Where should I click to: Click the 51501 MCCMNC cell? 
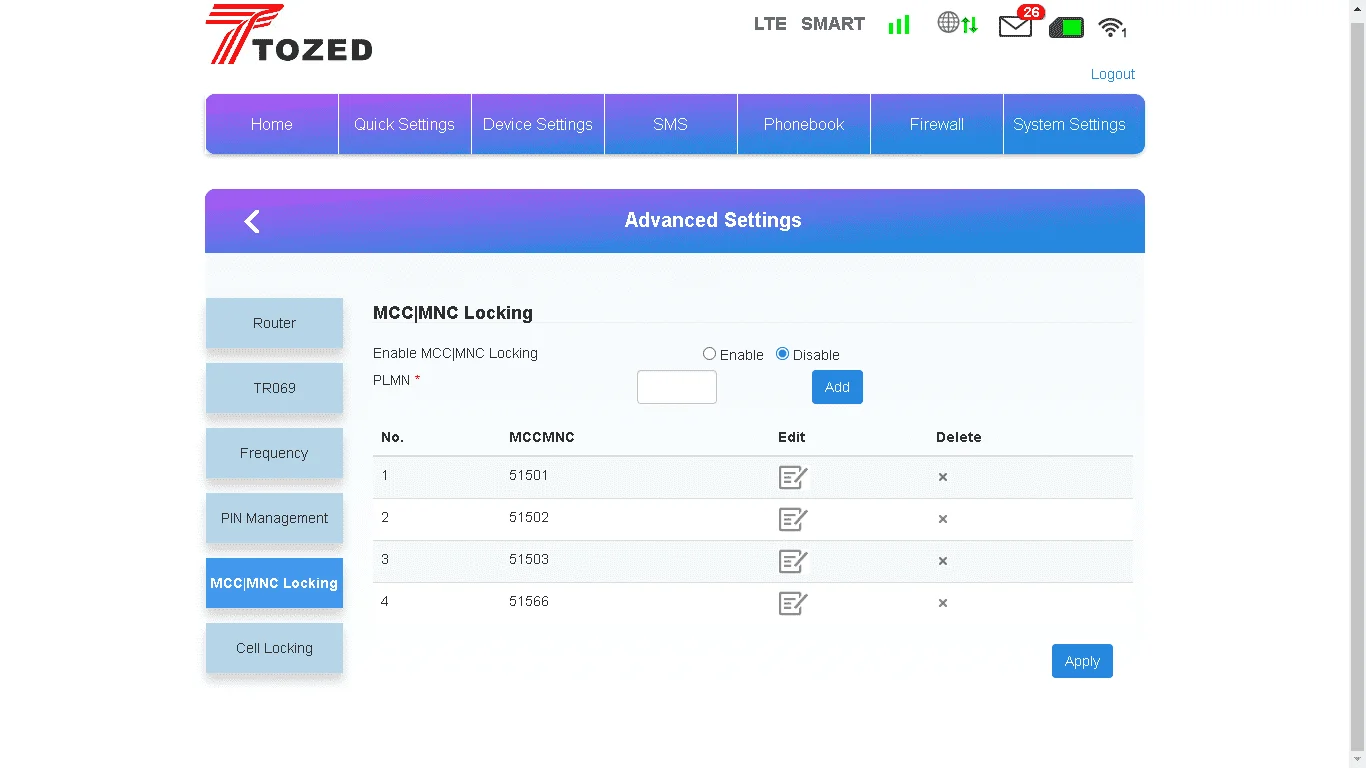coord(529,476)
